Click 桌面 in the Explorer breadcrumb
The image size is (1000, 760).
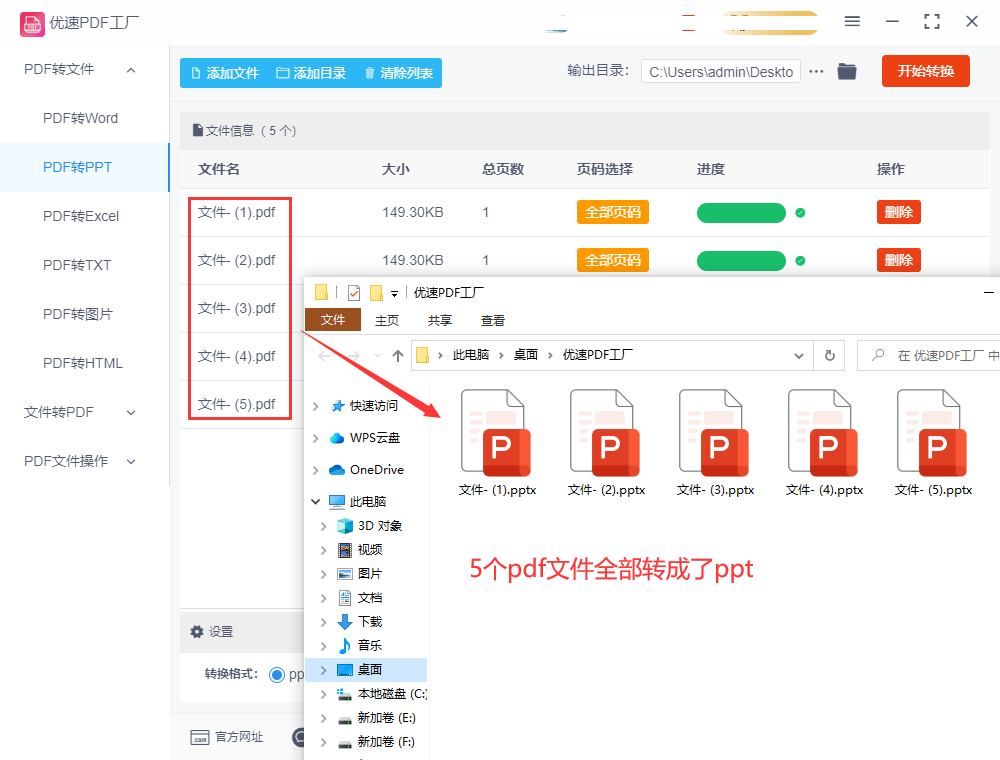pos(526,355)
